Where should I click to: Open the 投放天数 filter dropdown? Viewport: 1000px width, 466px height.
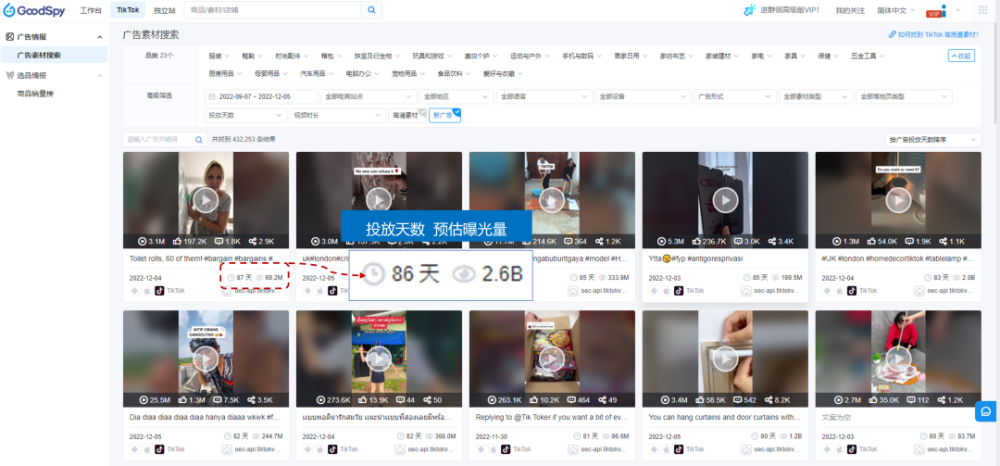tap(246, 115)
